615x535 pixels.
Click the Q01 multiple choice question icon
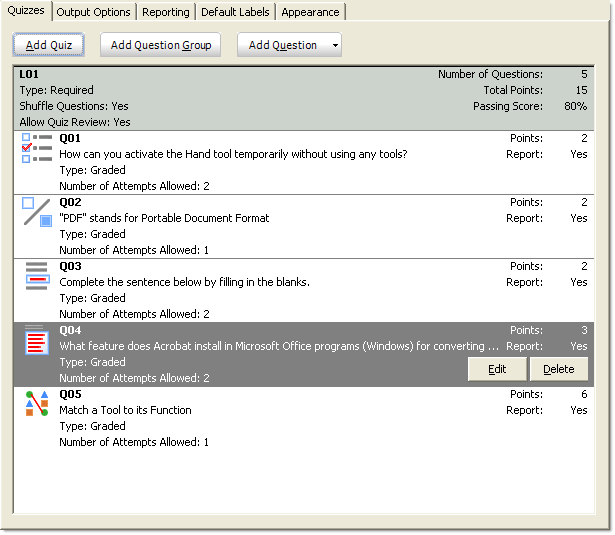pyautogui.click(x=37, y=148)
